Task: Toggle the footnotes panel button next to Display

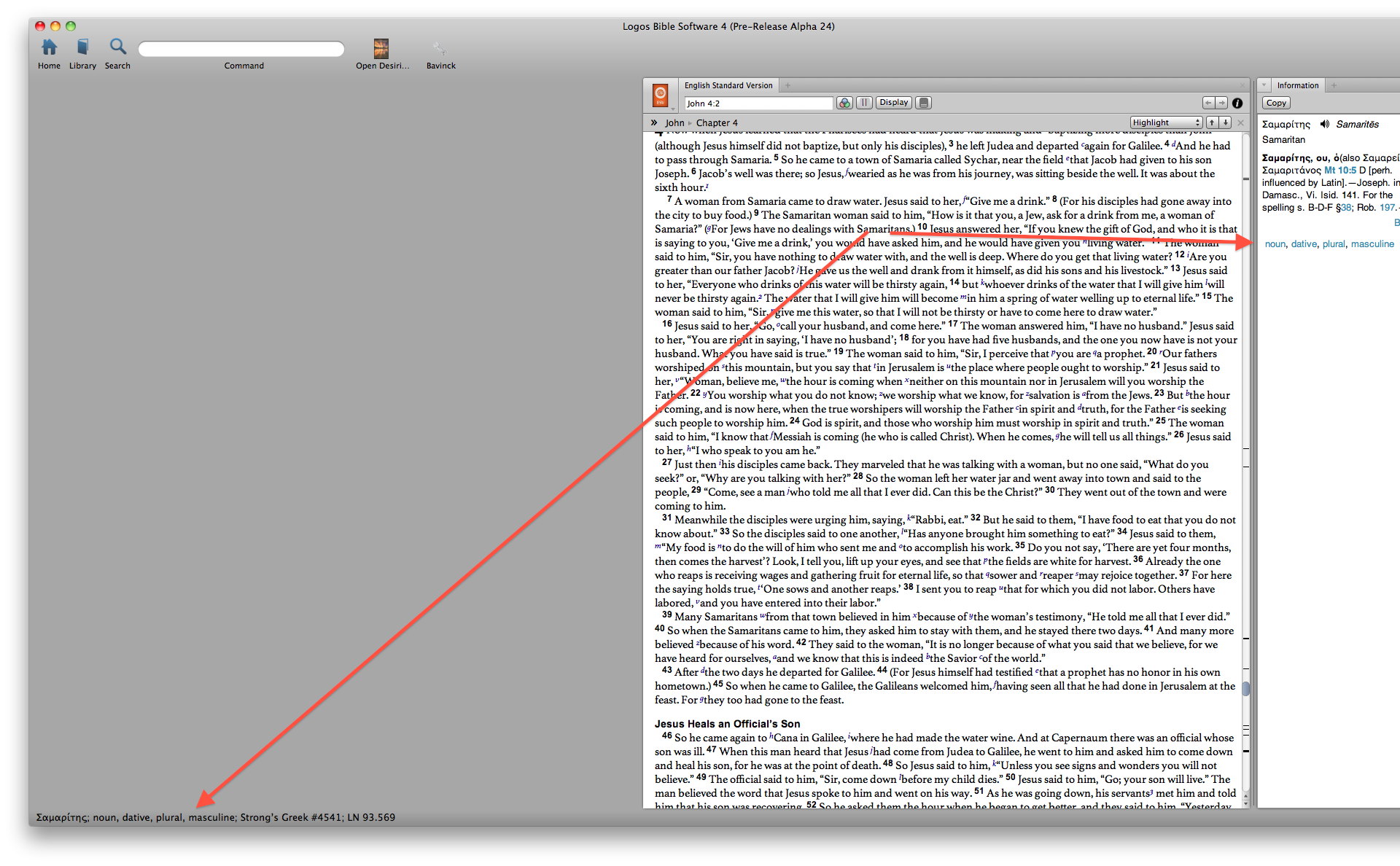Action: tap(924, 103)
